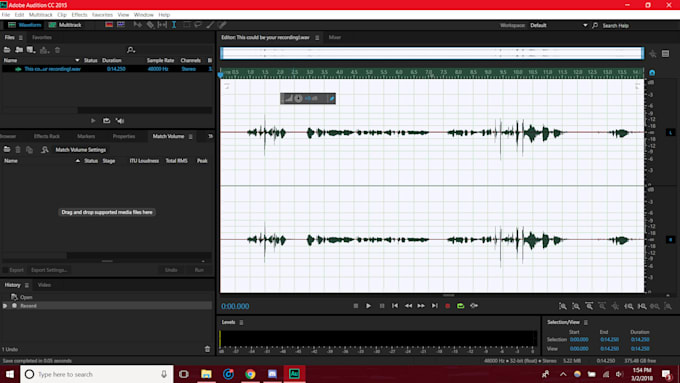Open the Multitrack menu
680x383 pixels.
pyautogui.click(x=41, y=15)
